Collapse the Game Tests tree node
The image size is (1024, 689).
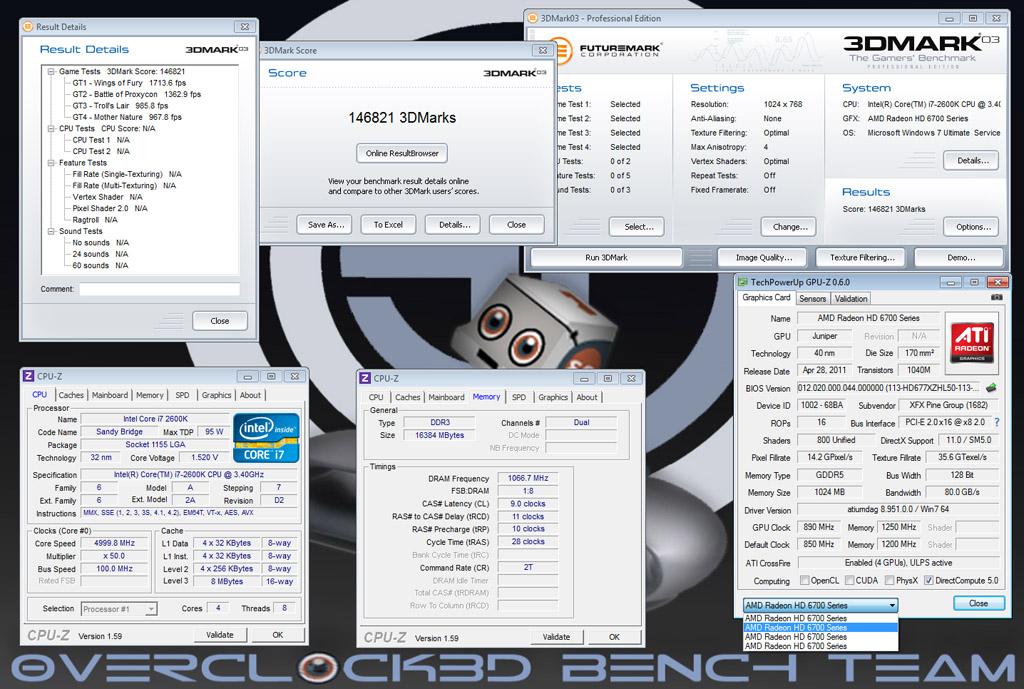tap(51, 72)
